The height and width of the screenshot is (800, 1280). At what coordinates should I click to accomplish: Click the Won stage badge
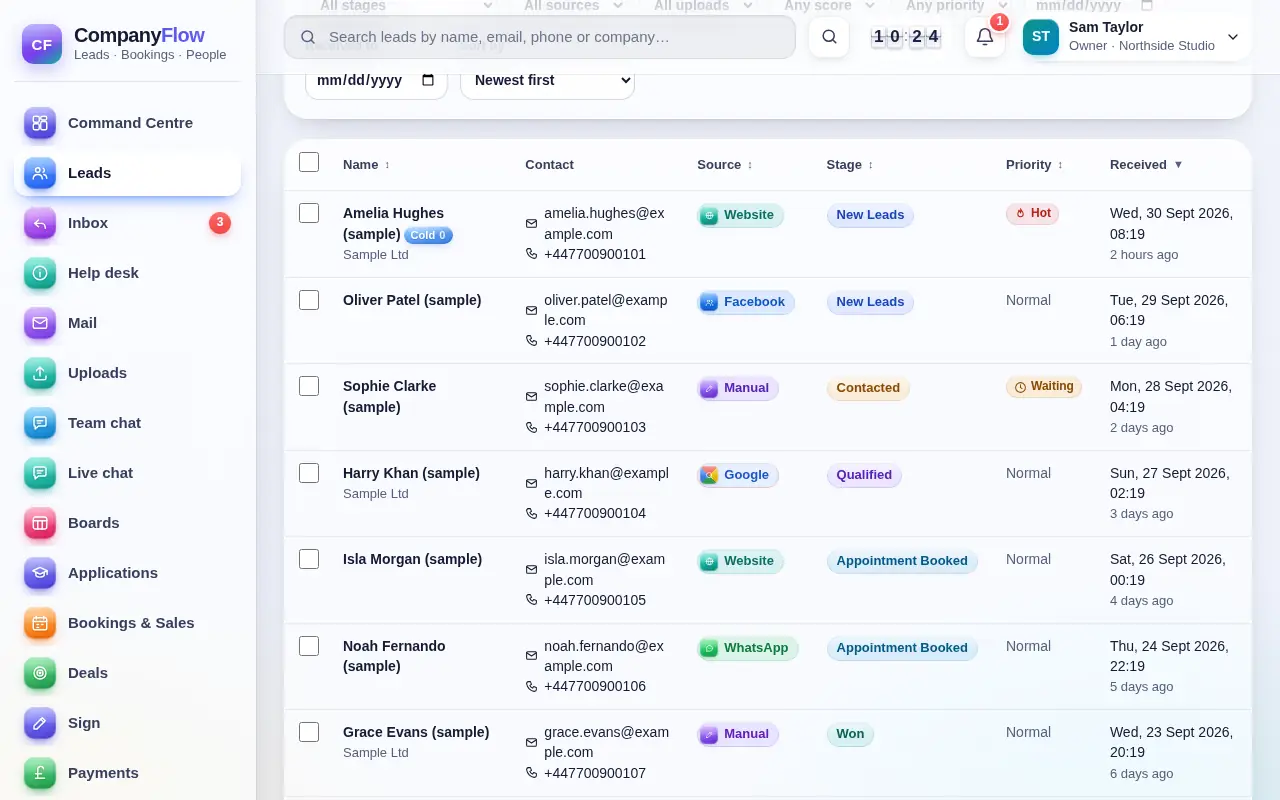(x=850, y=734)
